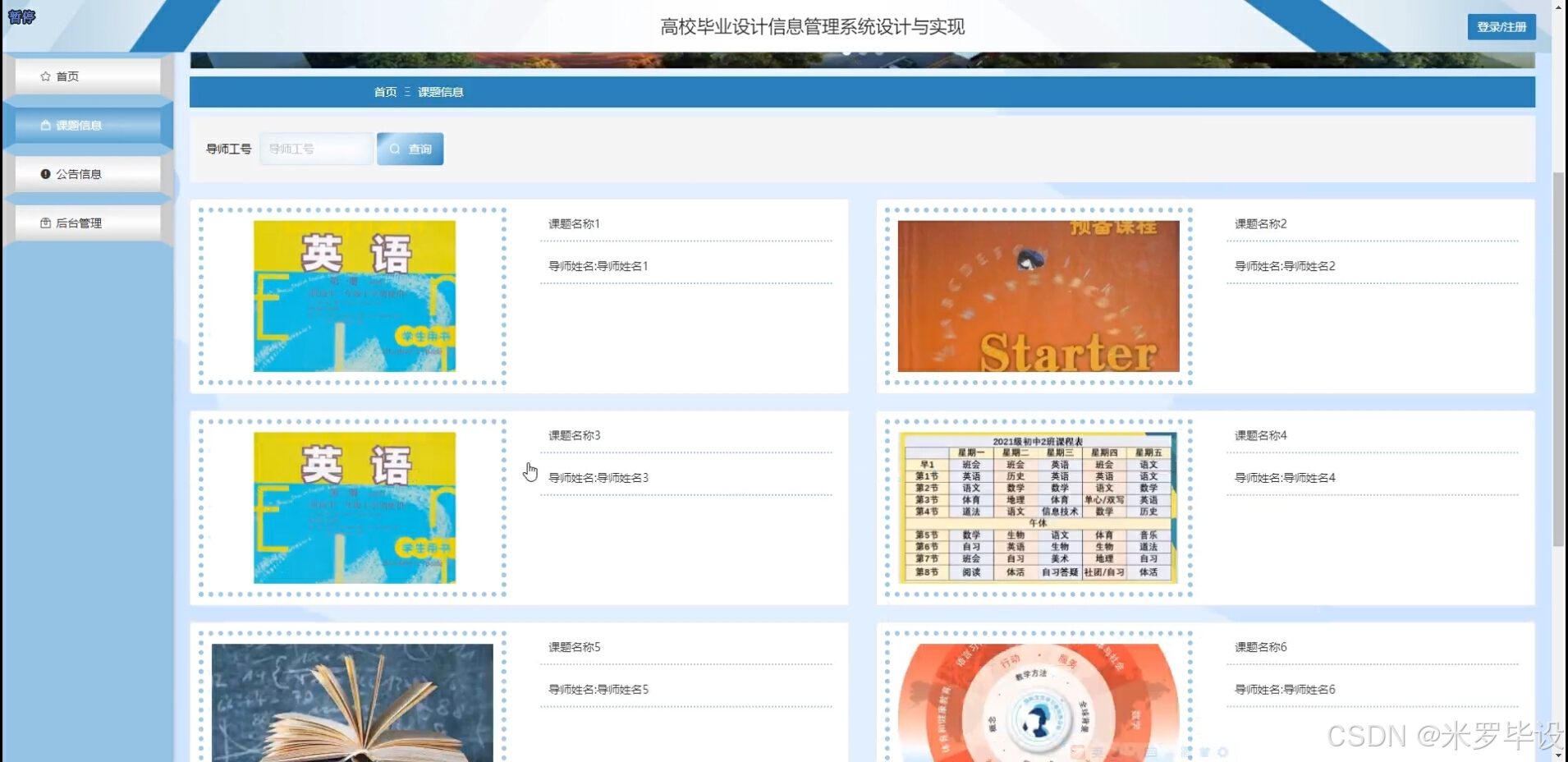The height and width of the screenshot is (762, 1568).
Task: Click the 课题名称4 title text
Action: tap(1260, 436)
